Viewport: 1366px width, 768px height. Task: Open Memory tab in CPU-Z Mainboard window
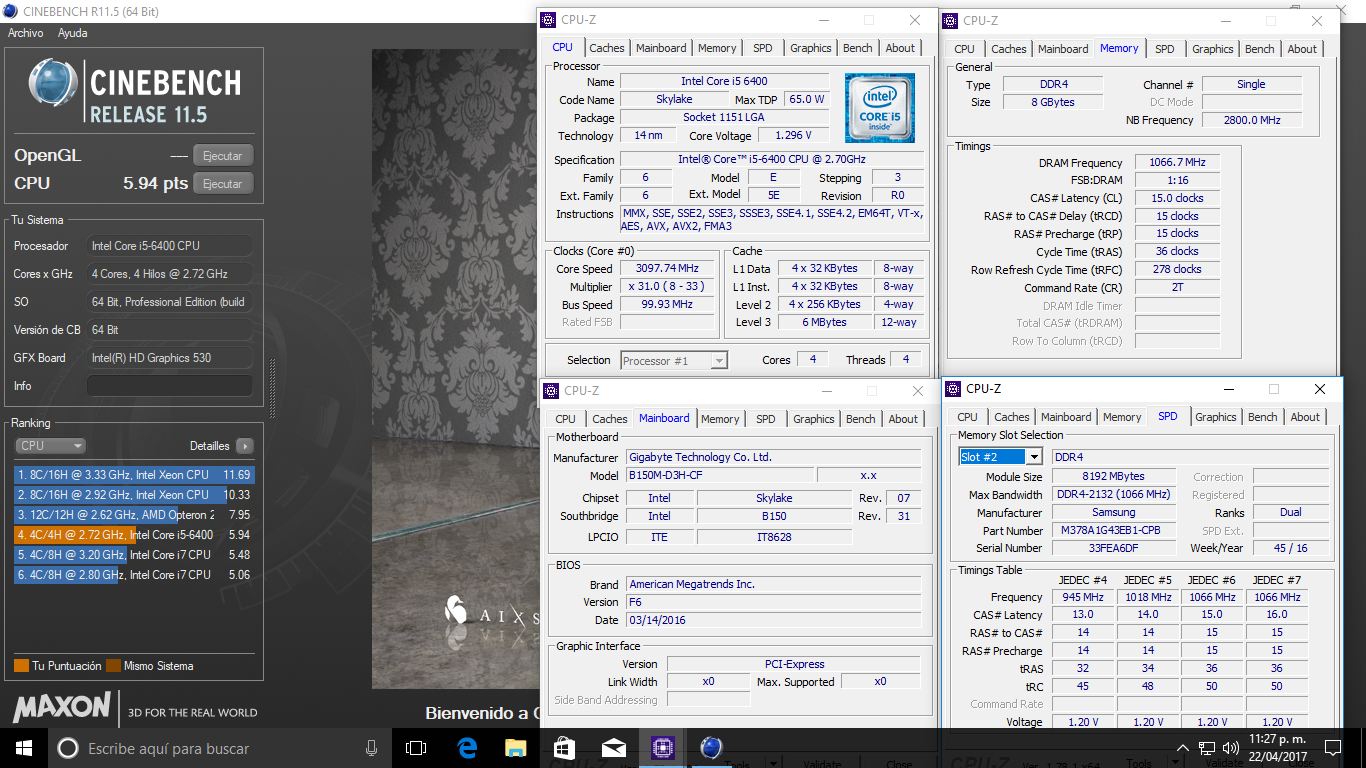click(720, 419)
